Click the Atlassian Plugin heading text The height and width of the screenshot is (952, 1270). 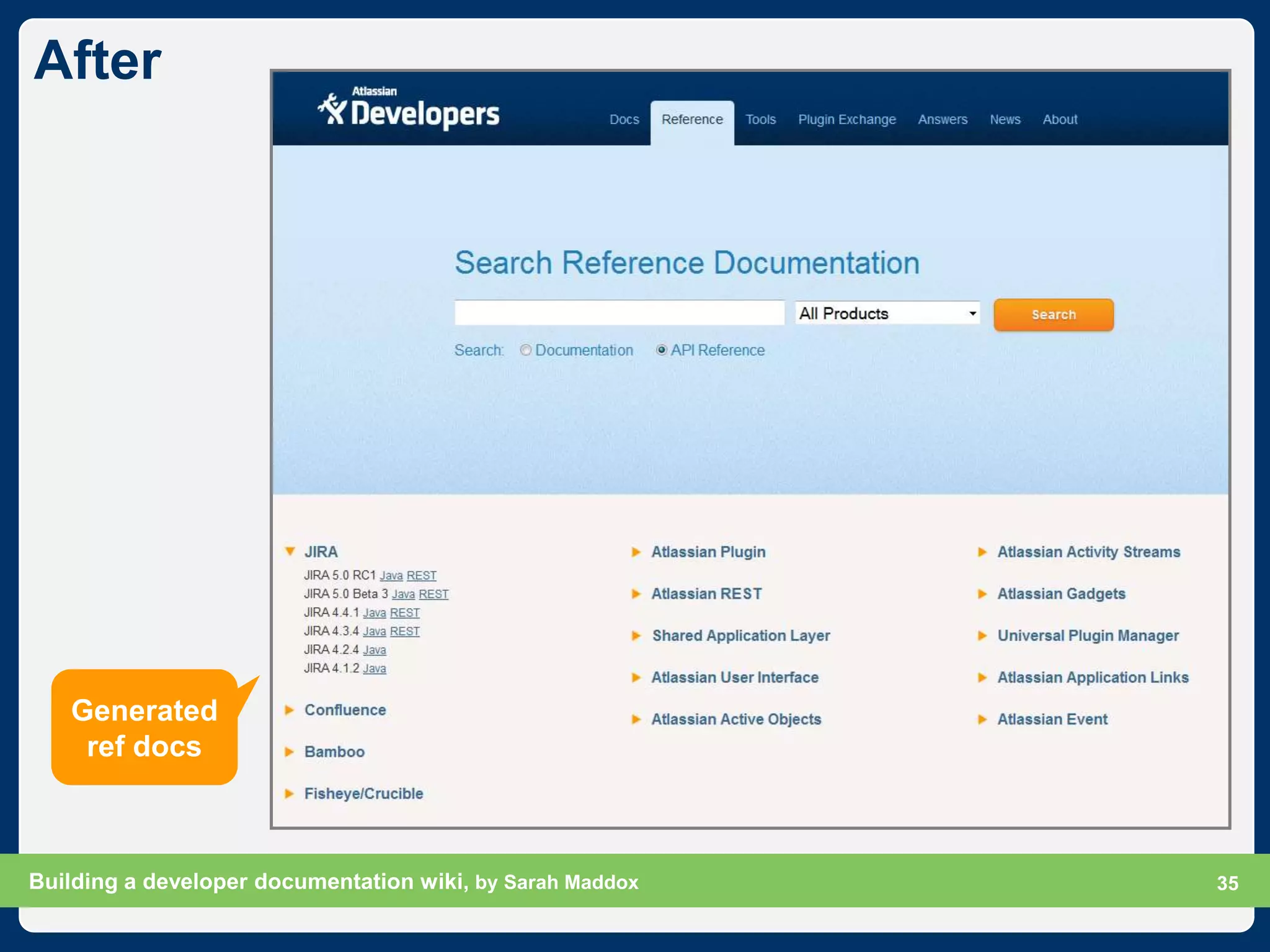coord(708,552)
